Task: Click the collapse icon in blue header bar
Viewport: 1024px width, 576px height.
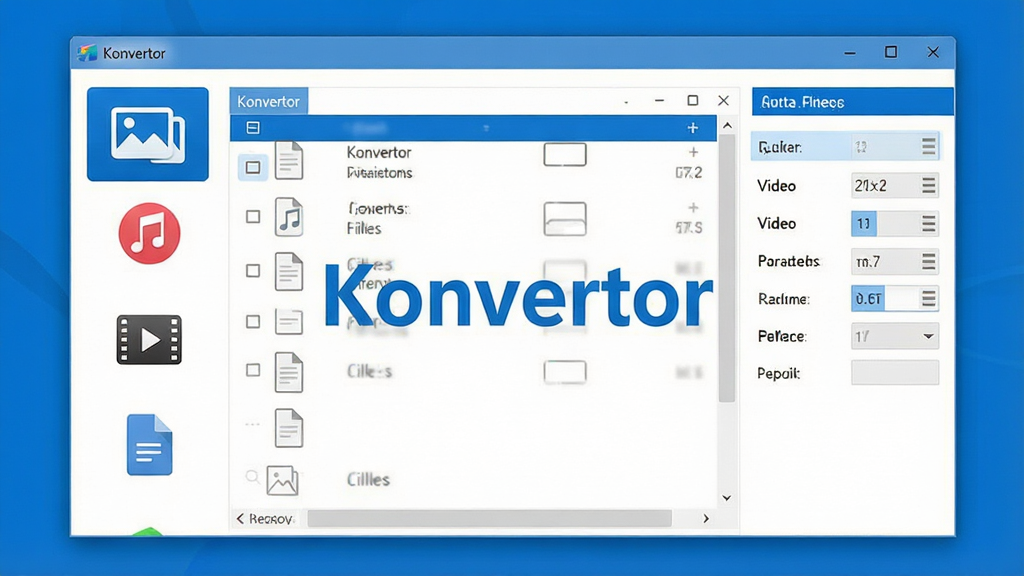Action: click(x=253, y=127)
